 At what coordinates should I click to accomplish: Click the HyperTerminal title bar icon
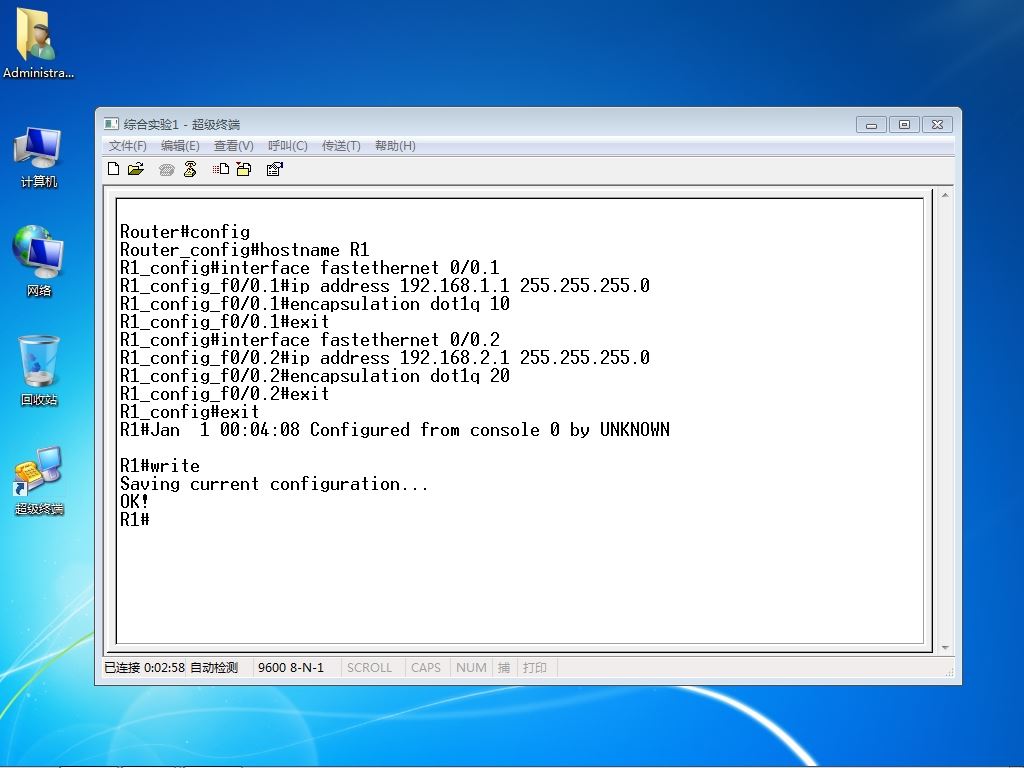pos(111,124)
